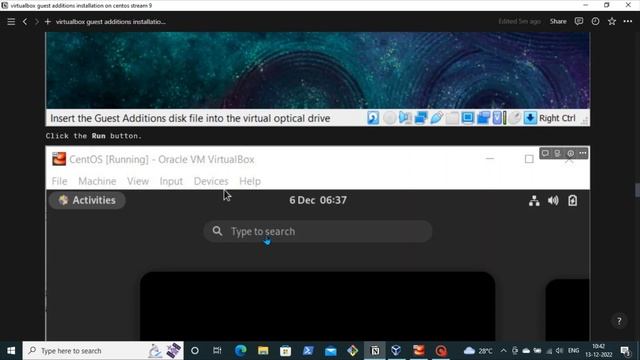
Task: Click the display monitor icon in VirtualBox status bar
Action: 468,118
